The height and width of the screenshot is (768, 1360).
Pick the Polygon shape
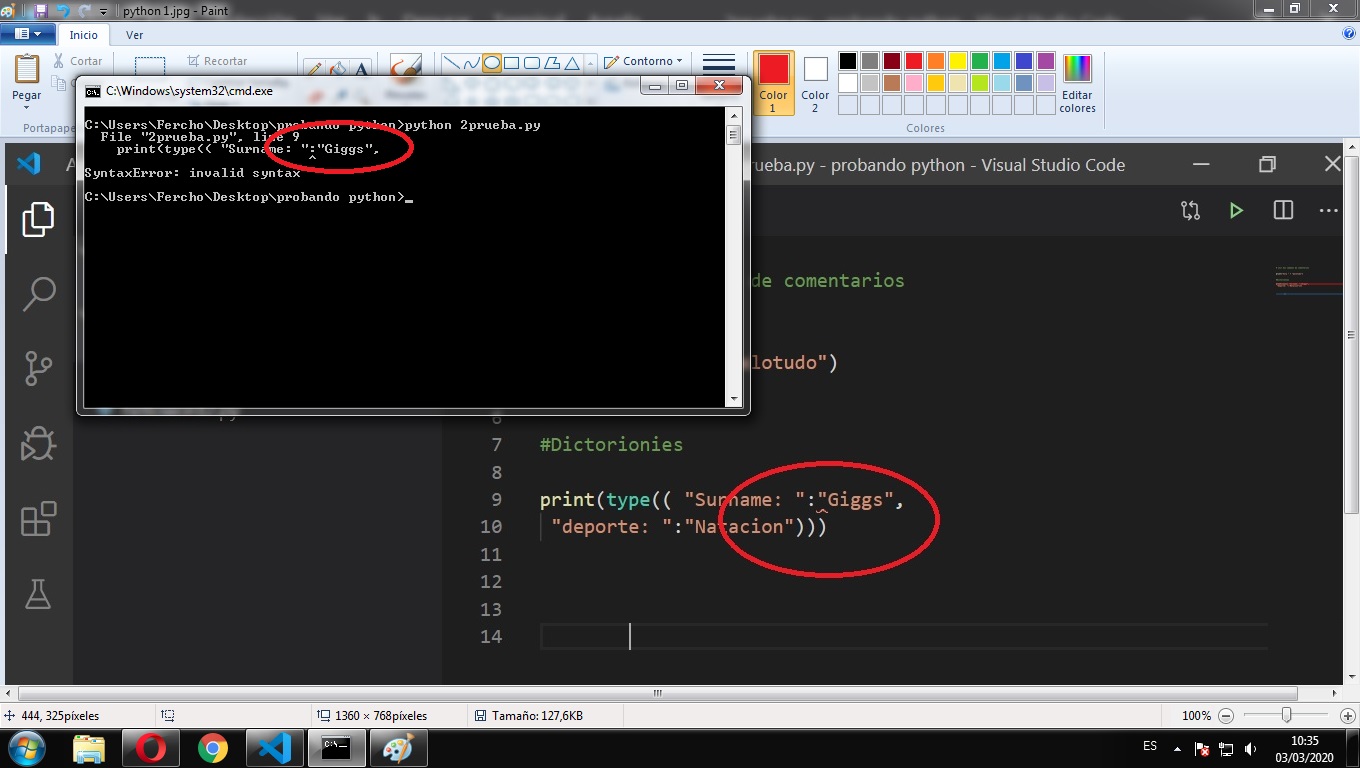click(552, 62)
